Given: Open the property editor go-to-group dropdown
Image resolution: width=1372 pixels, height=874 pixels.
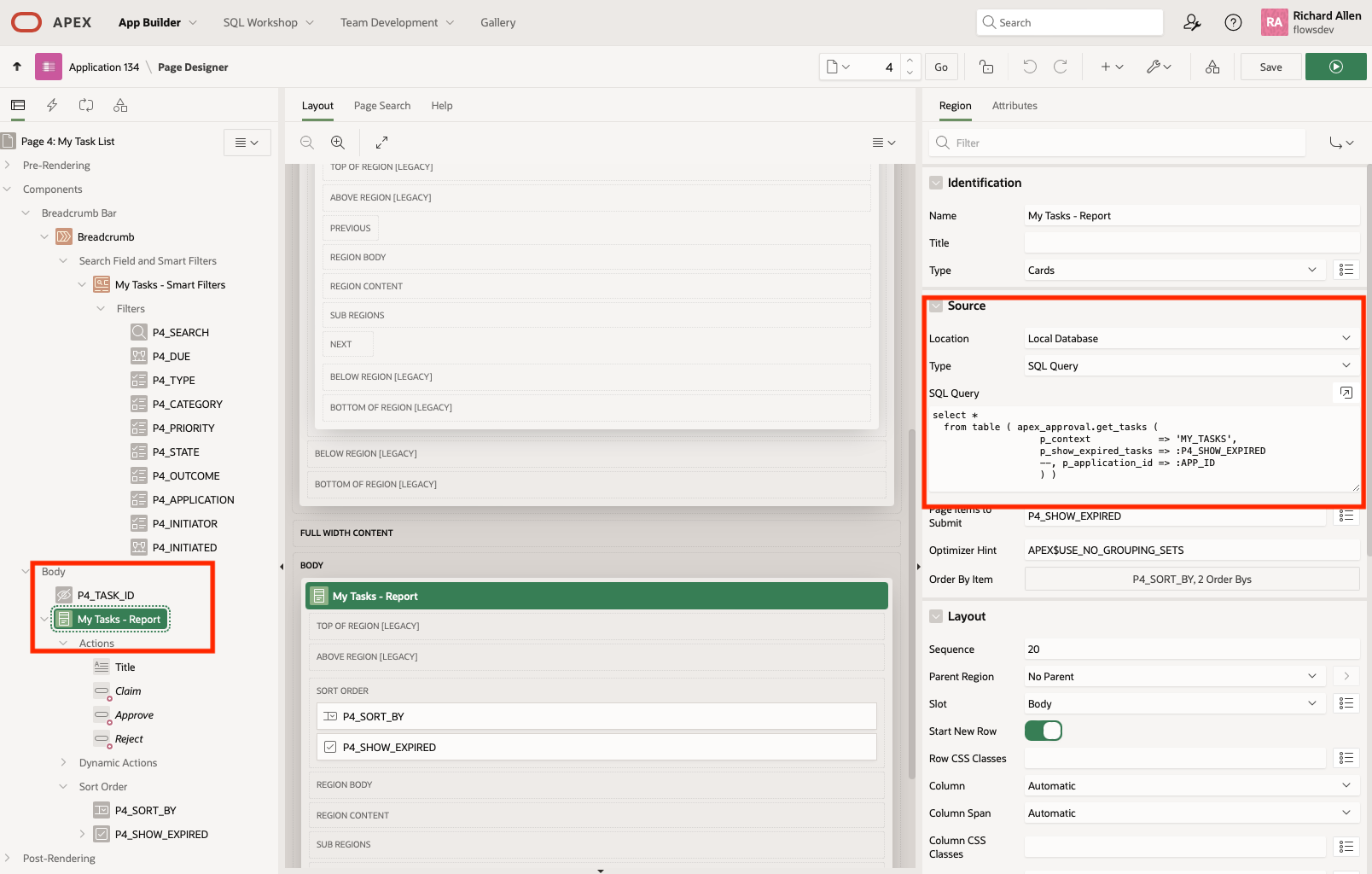Looking at the screenshot, I should pyautogui.click(x=1341, y=143).
